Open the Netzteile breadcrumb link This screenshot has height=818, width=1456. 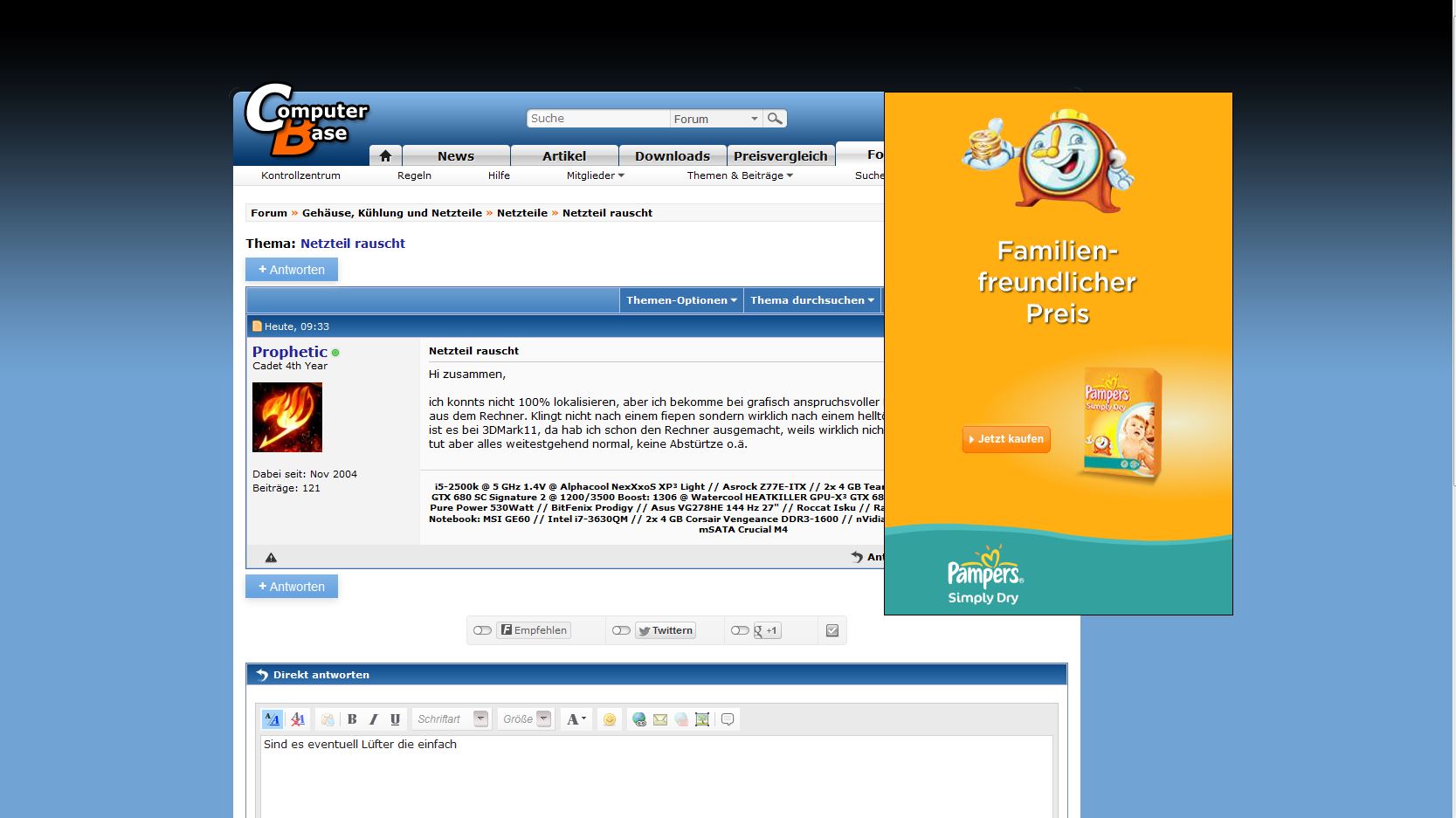[x=522, y=213]
